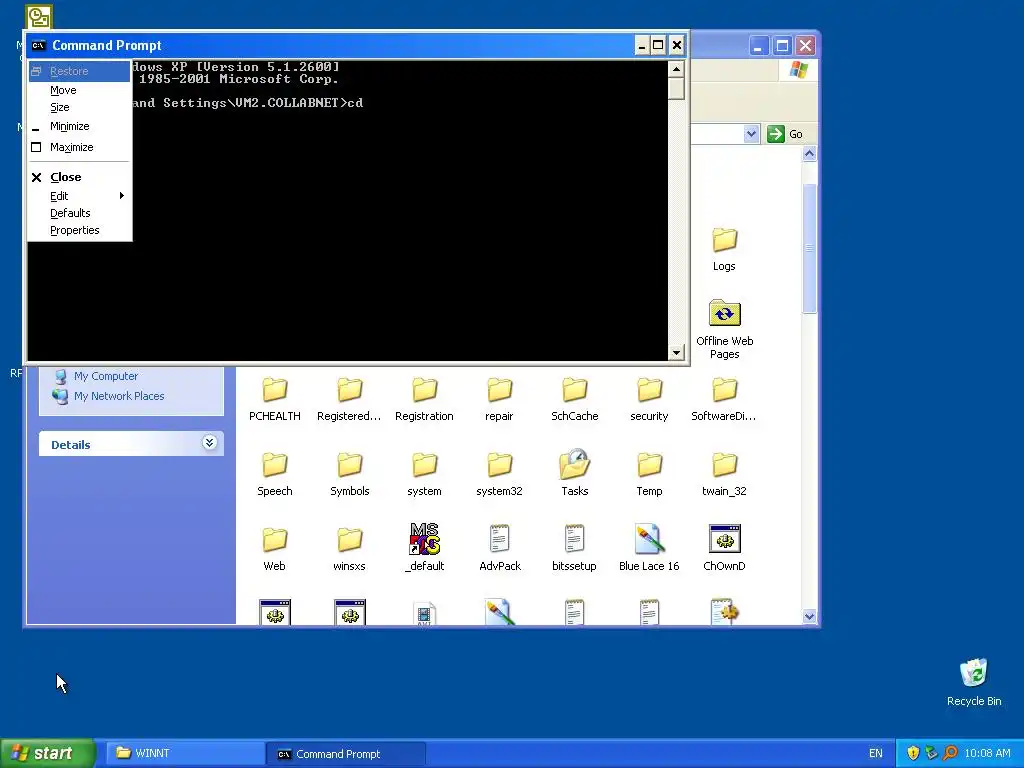Expand the Details panel chevron
The width and height of the screenshot is (1024, 768).
209,443
